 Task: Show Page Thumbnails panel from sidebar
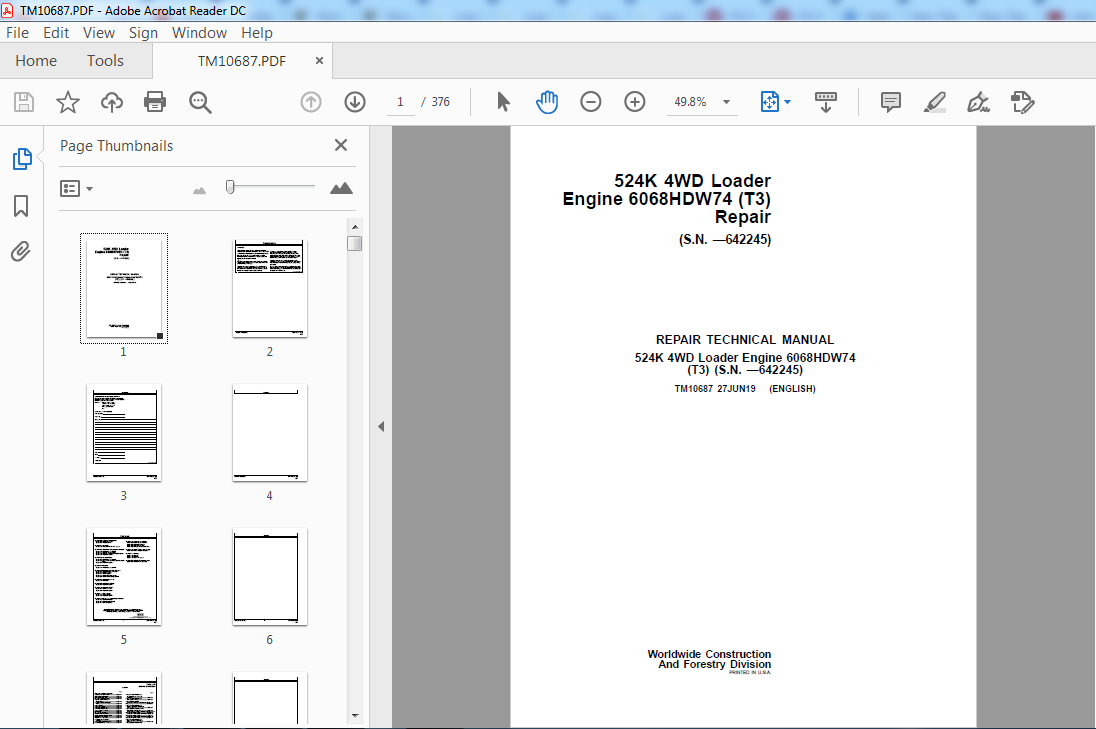22,159
